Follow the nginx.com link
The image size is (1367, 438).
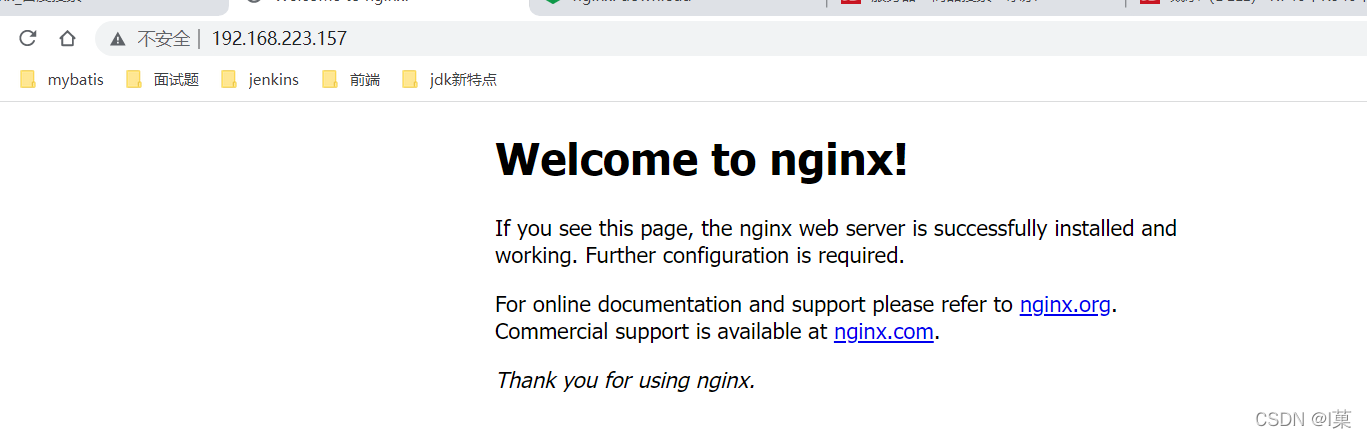pos(884,332)
